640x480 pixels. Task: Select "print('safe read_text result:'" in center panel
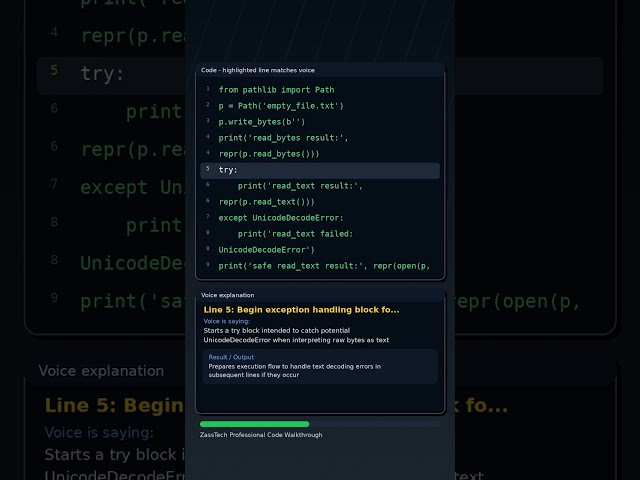pos(293,266)
